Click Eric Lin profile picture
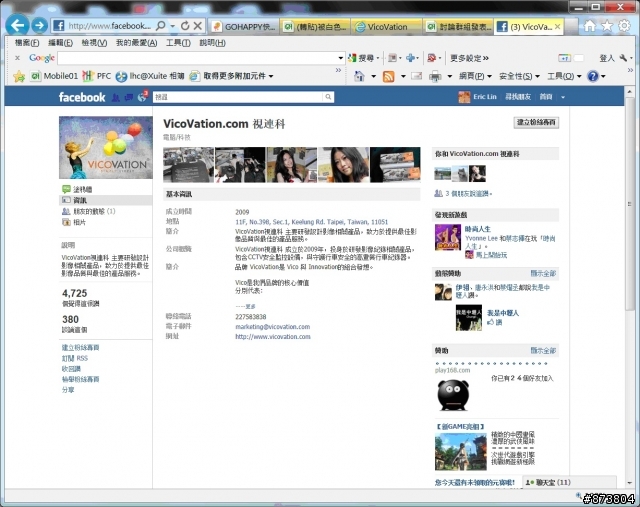 [x=464, y=97]
